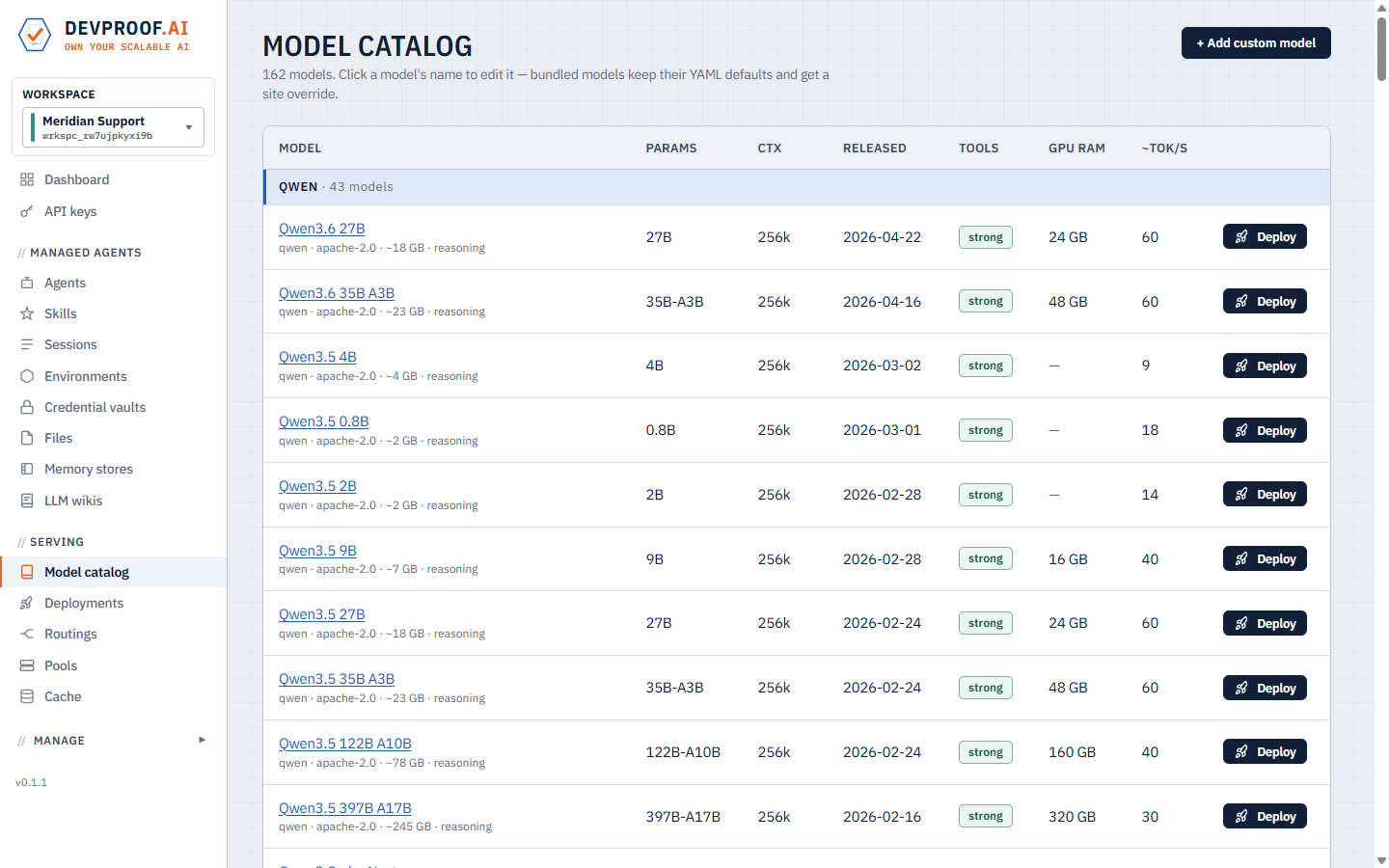Select Credential vaults in sidebar
This screenshot has width=1389, height=868.
click(x=113, y=407)
